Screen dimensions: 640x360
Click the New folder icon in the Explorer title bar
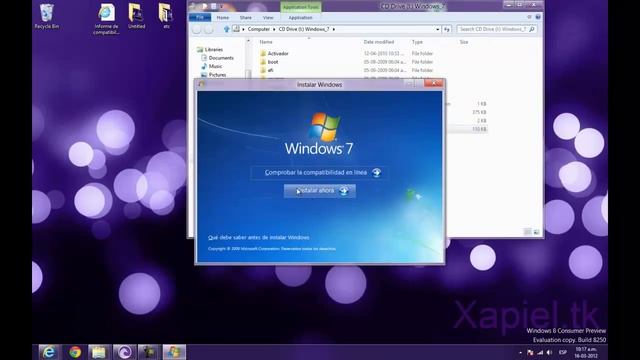click(213, 7)
